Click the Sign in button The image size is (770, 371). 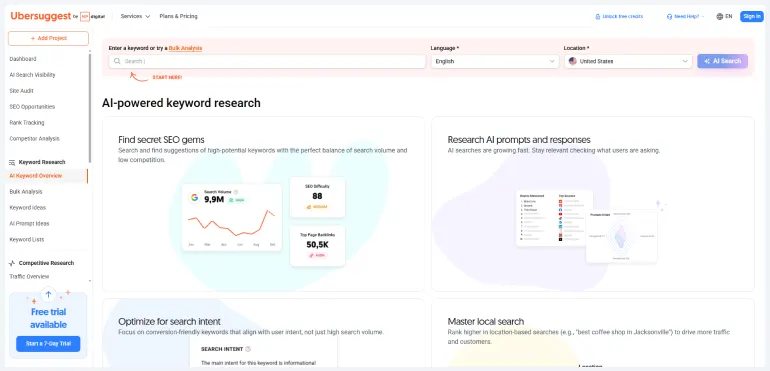point(752,16)
